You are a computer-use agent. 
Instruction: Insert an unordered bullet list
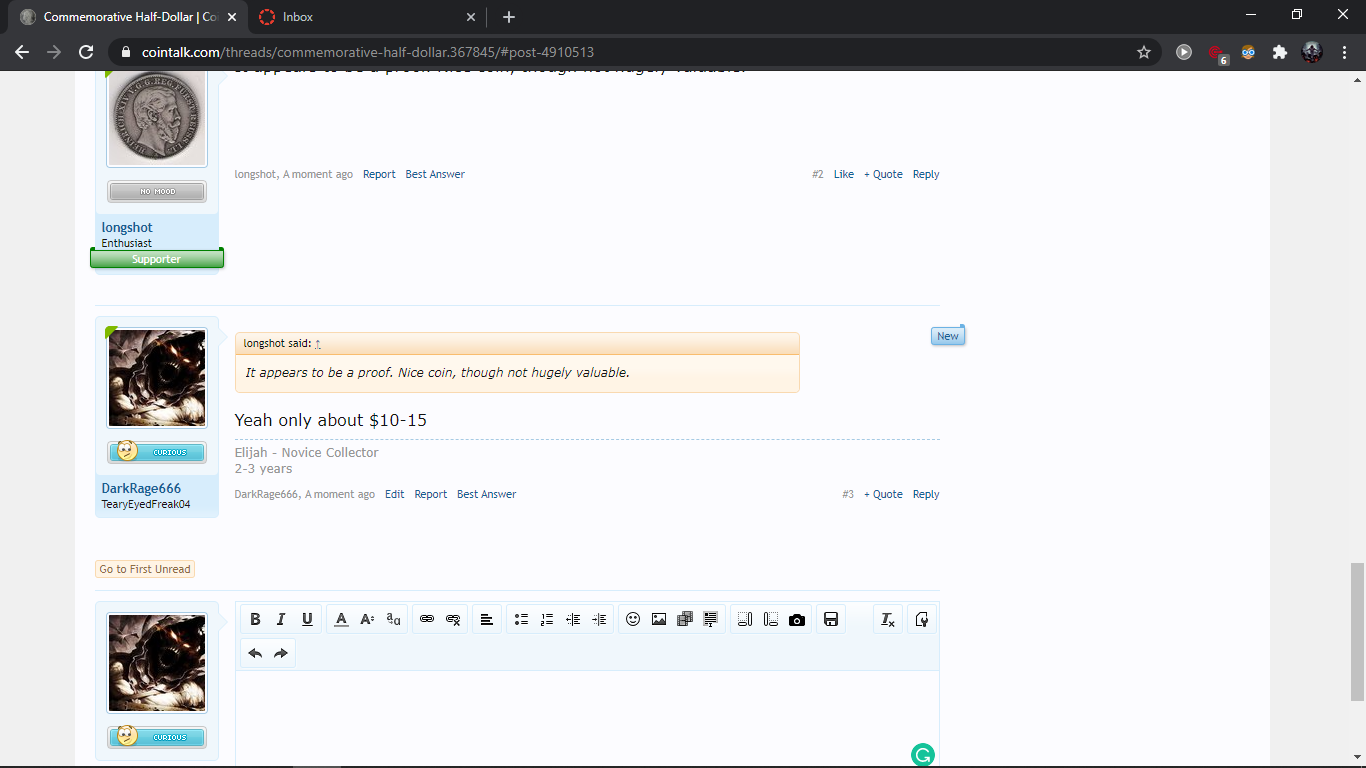coord(521,620)
